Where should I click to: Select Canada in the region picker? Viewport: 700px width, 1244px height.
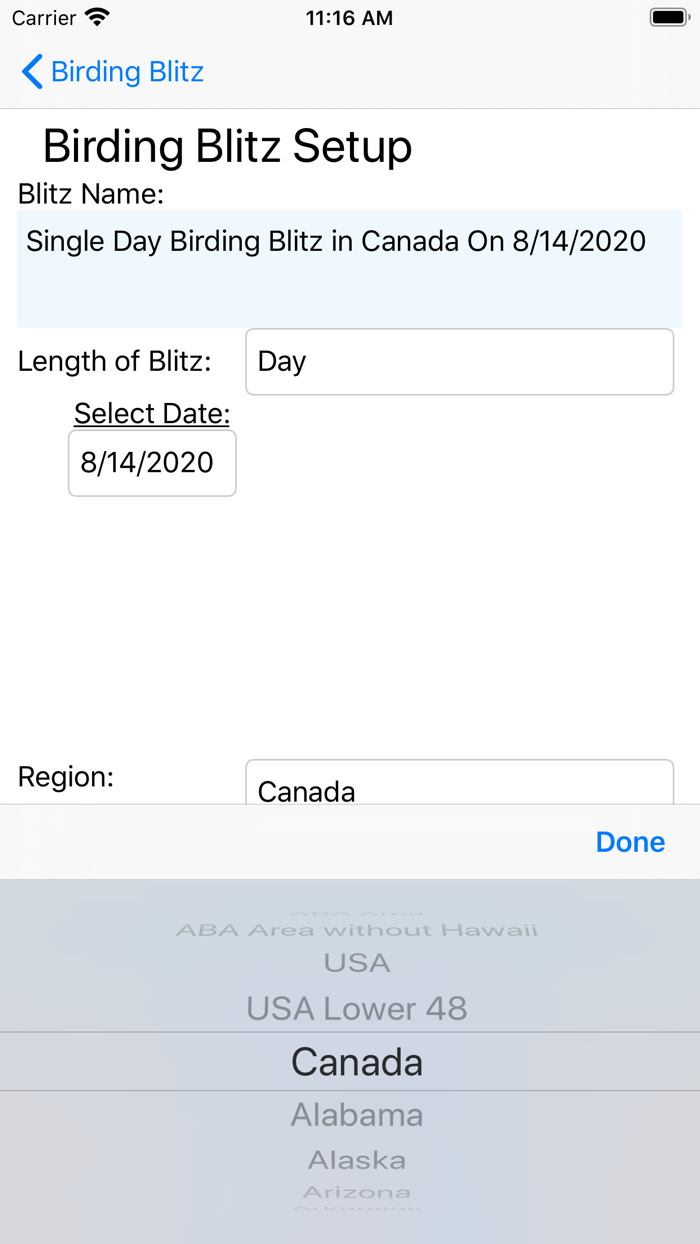tap(357, 1062)
